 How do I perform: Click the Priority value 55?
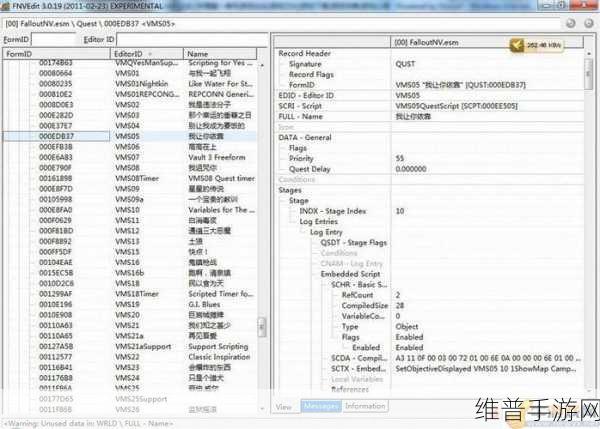pyautogui.click(x=400, y=158)
